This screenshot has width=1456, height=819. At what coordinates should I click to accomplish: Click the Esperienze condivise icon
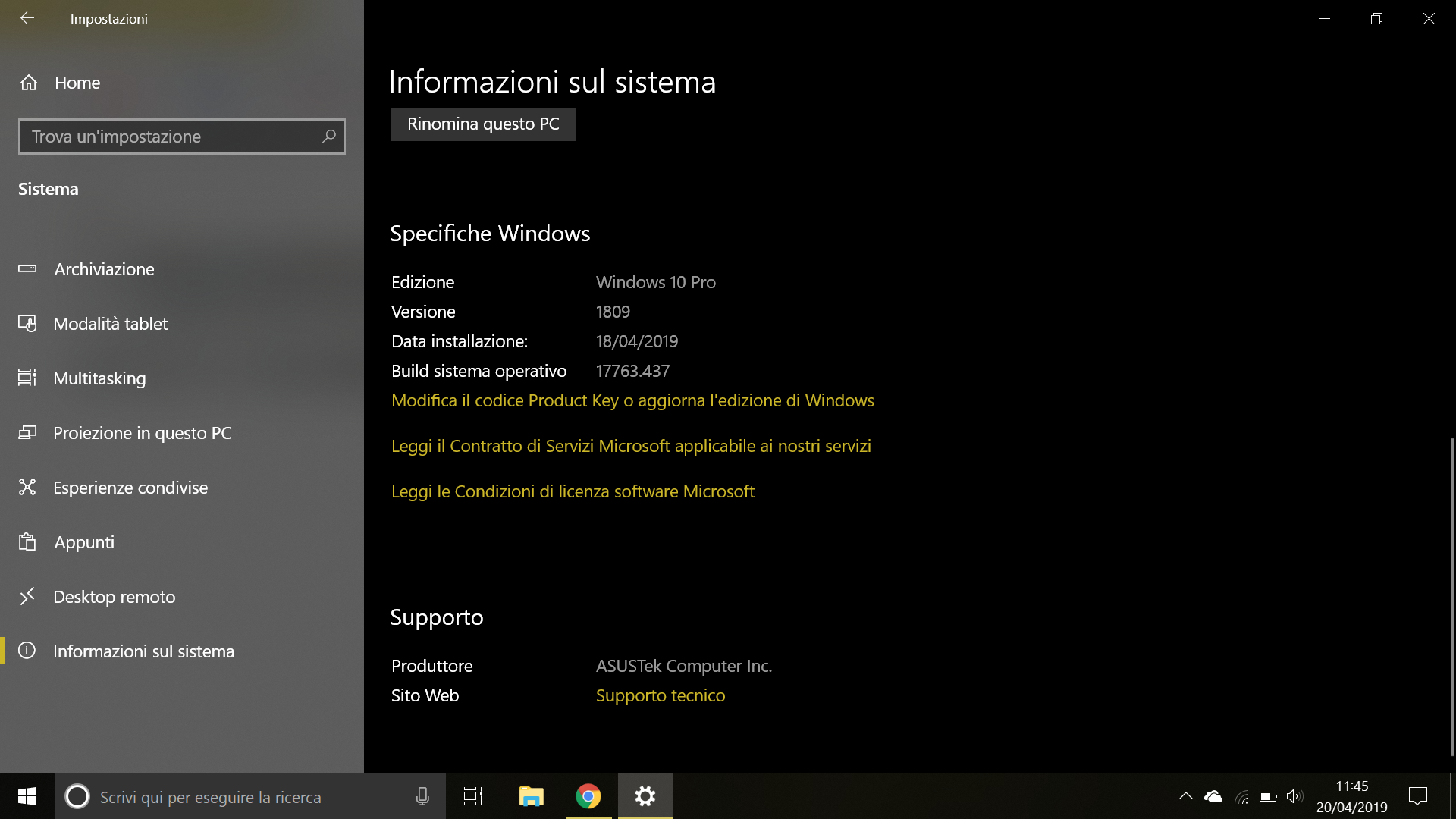[27, 487]
